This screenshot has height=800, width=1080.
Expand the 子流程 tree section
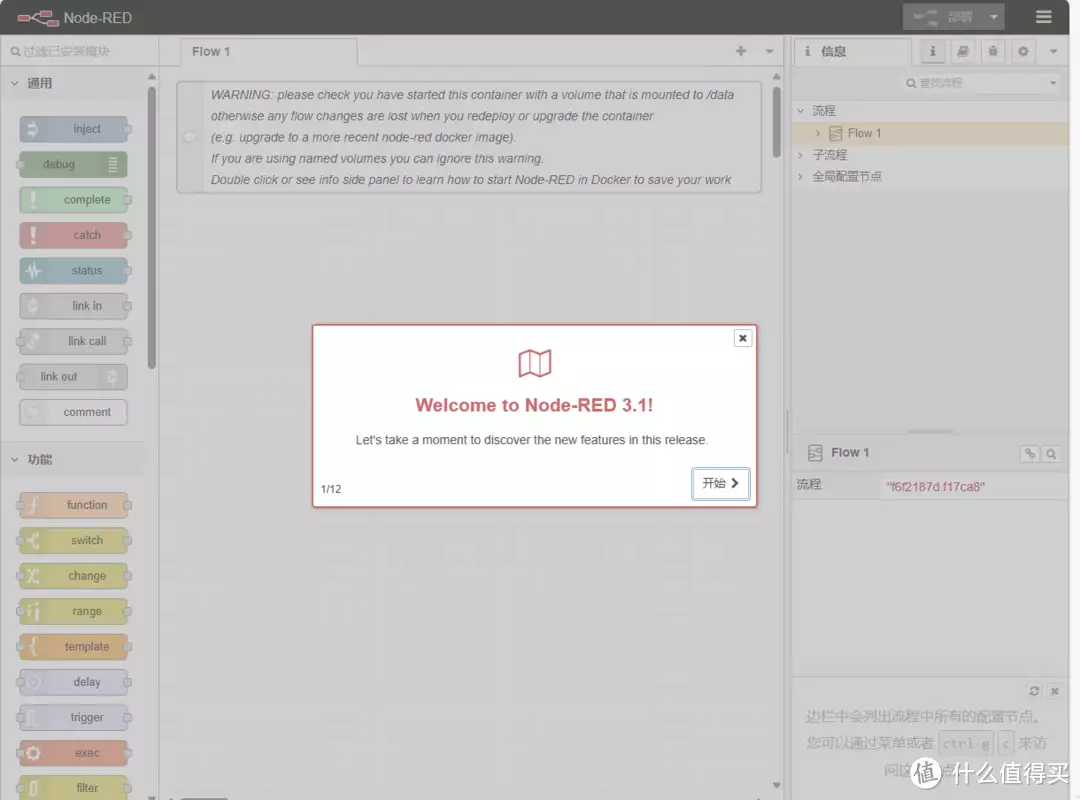[x=800, y=155]
